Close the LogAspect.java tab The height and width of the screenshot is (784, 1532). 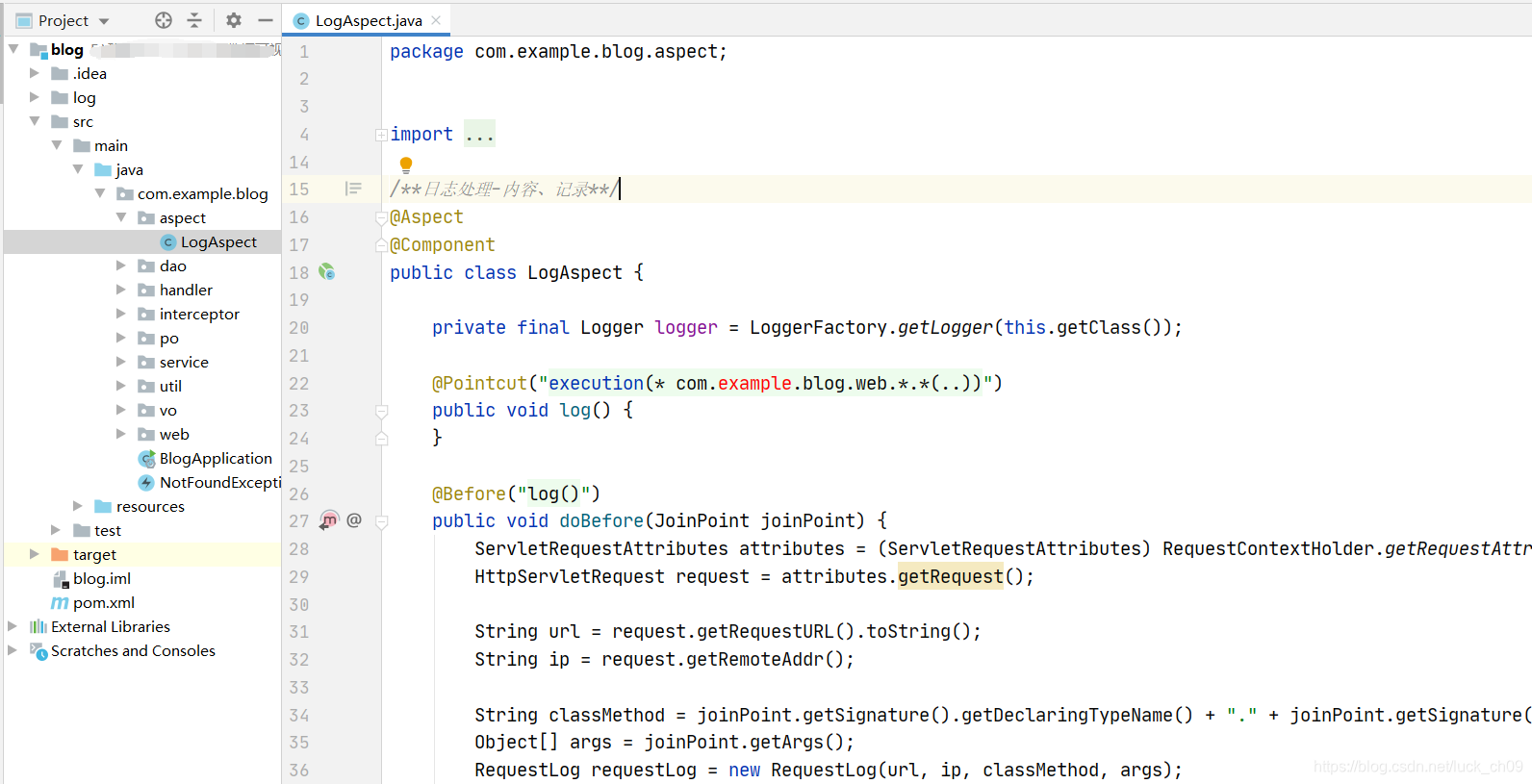coord(436,20)
